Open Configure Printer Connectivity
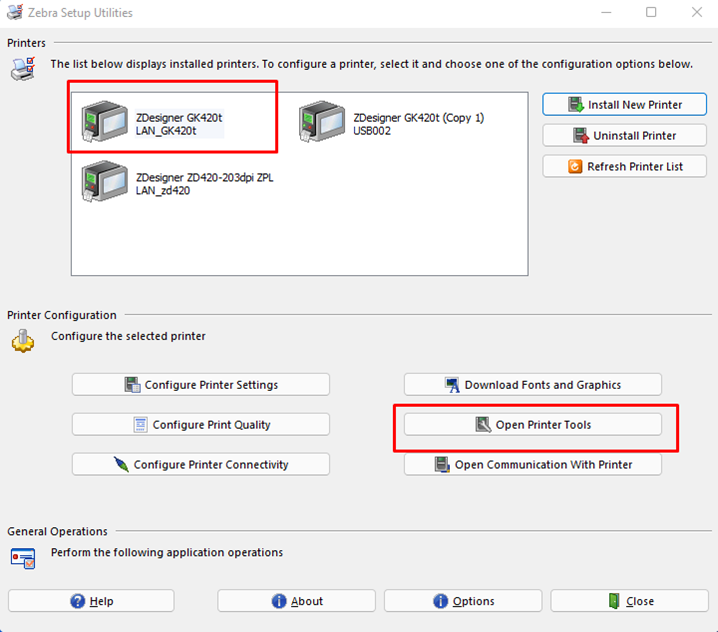 coord(201,464)
